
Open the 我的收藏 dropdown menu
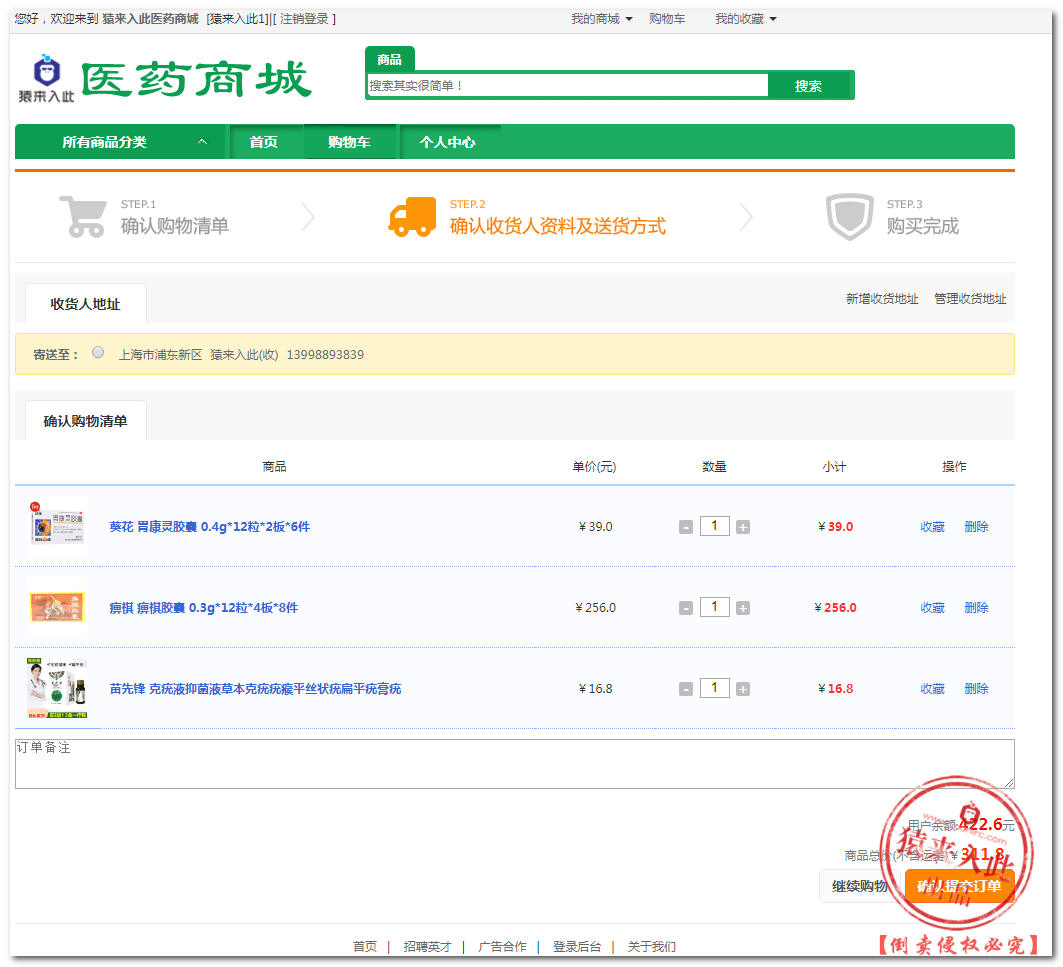[x=745, y=19]
